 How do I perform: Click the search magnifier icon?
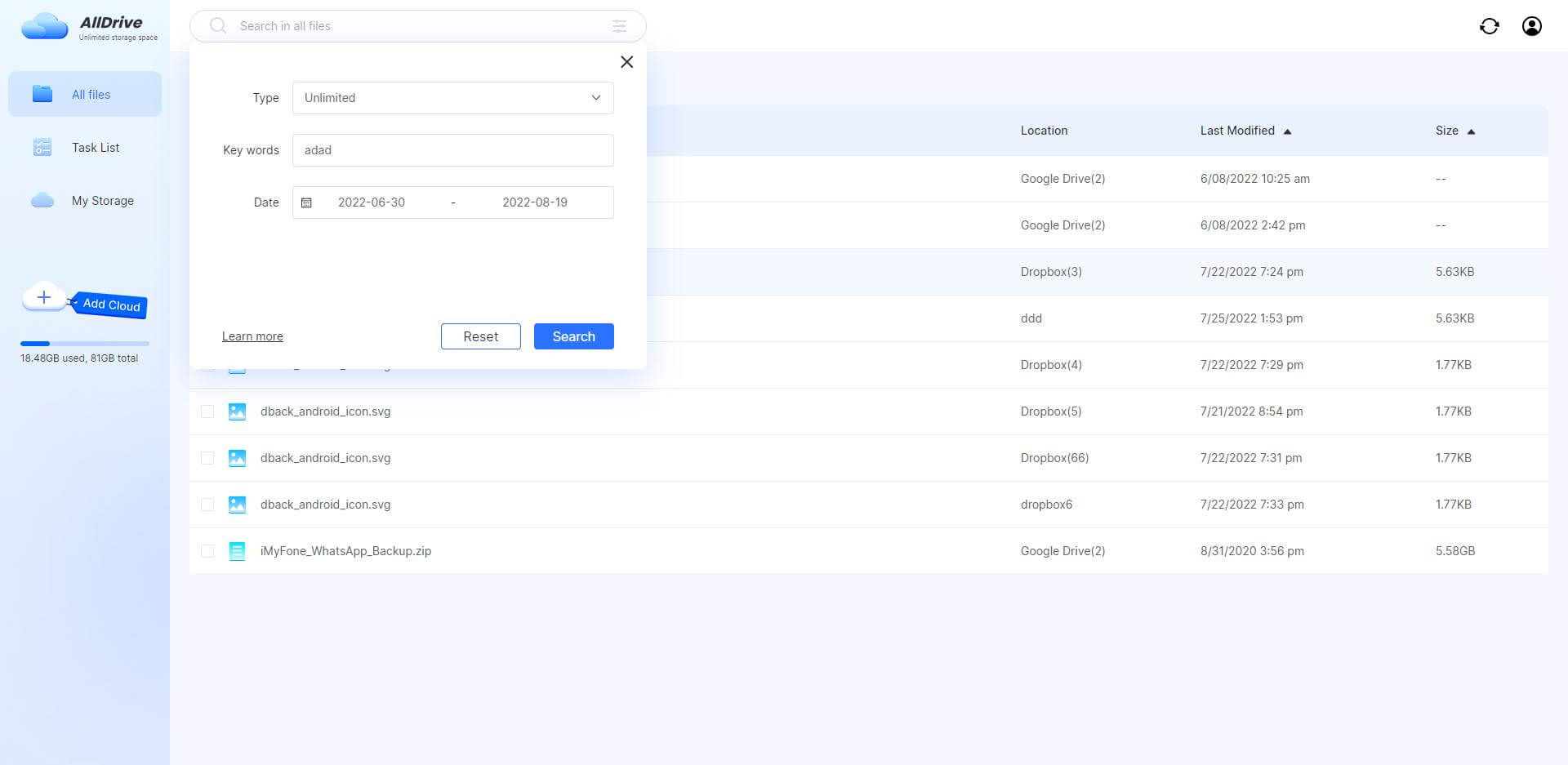[x=218, y=26]
